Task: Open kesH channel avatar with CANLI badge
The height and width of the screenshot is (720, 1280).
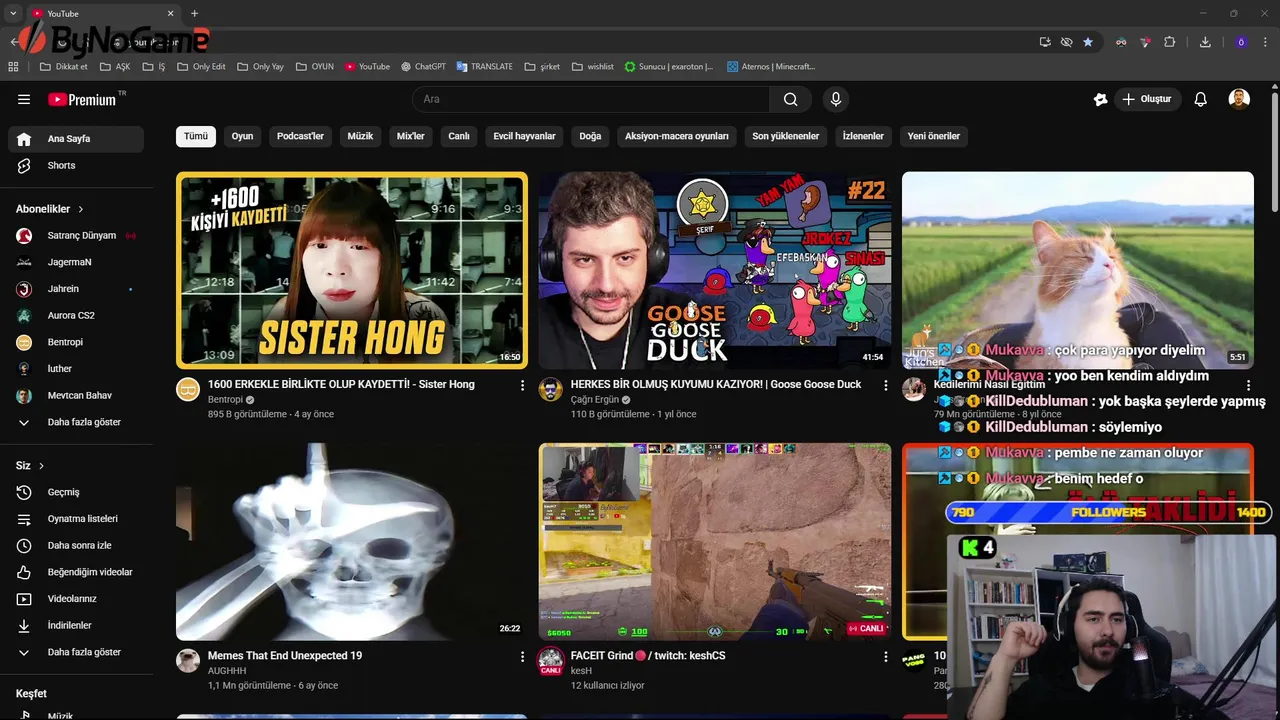Action: tap(551, 661)
